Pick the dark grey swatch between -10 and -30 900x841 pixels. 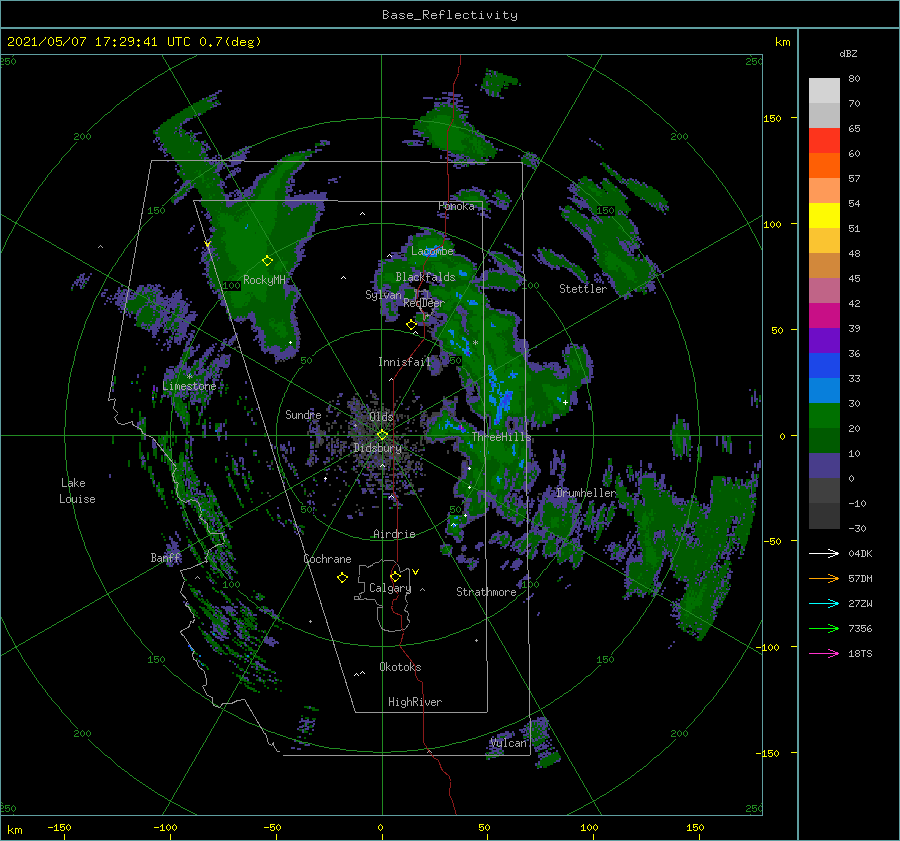coord(824,516)
